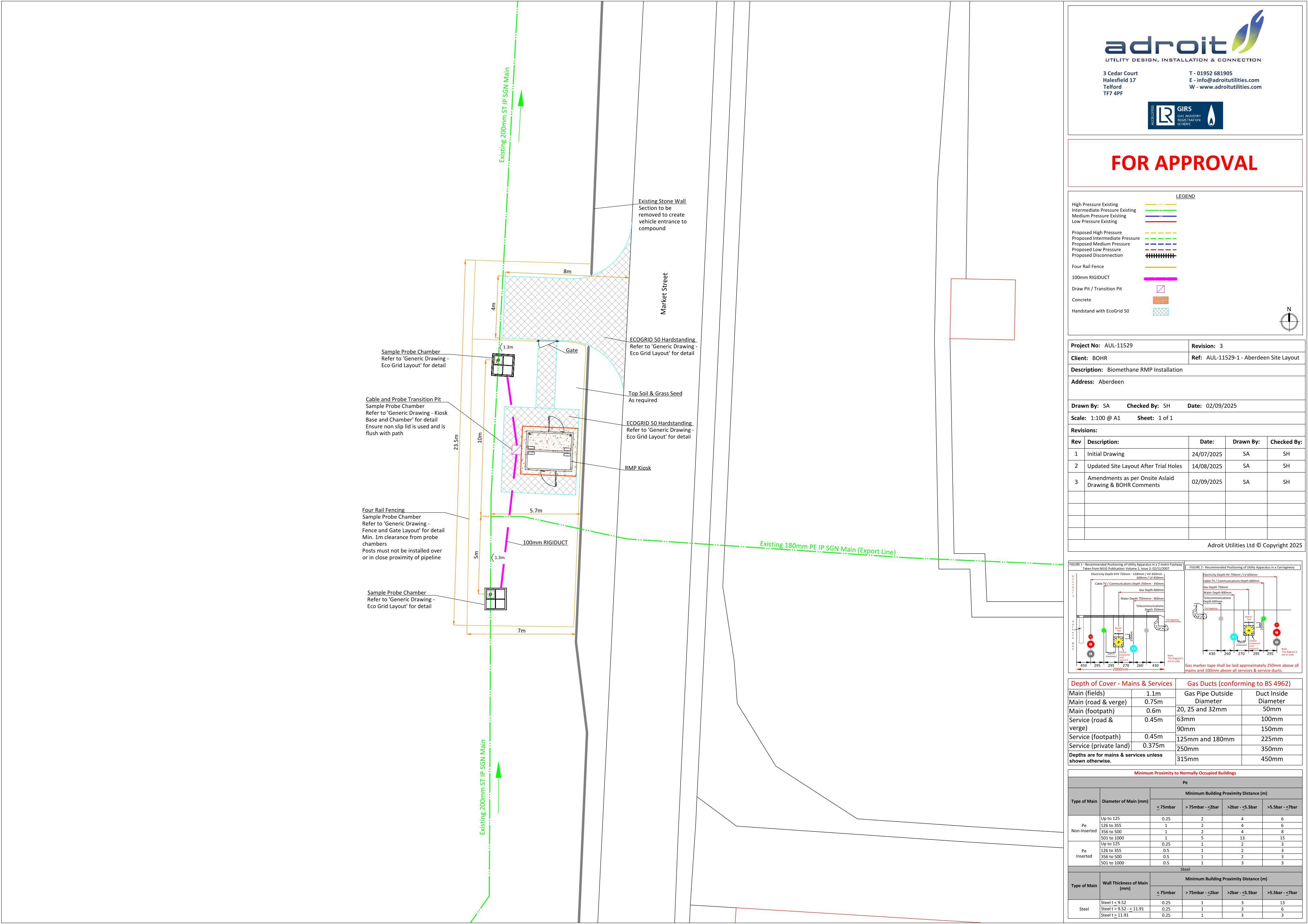
Task: Click the RMP Kiosk label
Action: click(637, 468)
